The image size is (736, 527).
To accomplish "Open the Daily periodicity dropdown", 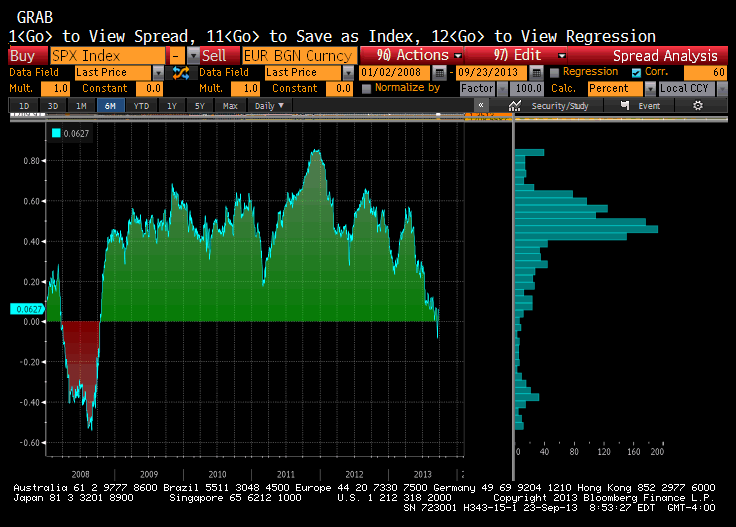I will 269,106.
